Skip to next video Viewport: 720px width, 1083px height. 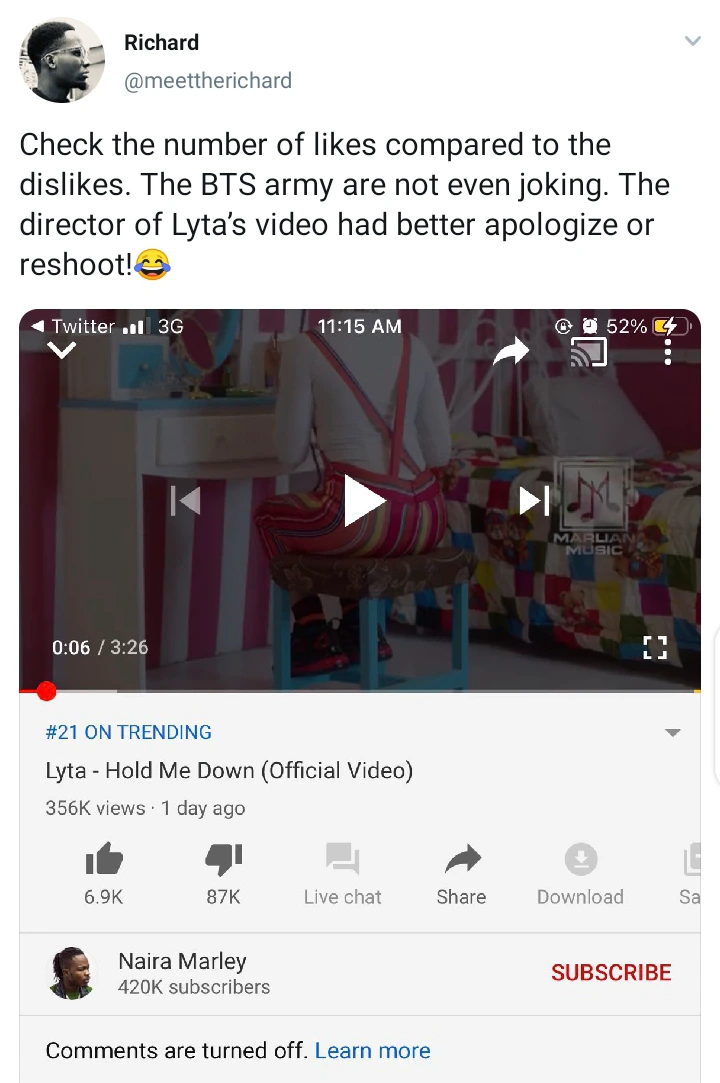coord(534,500)
